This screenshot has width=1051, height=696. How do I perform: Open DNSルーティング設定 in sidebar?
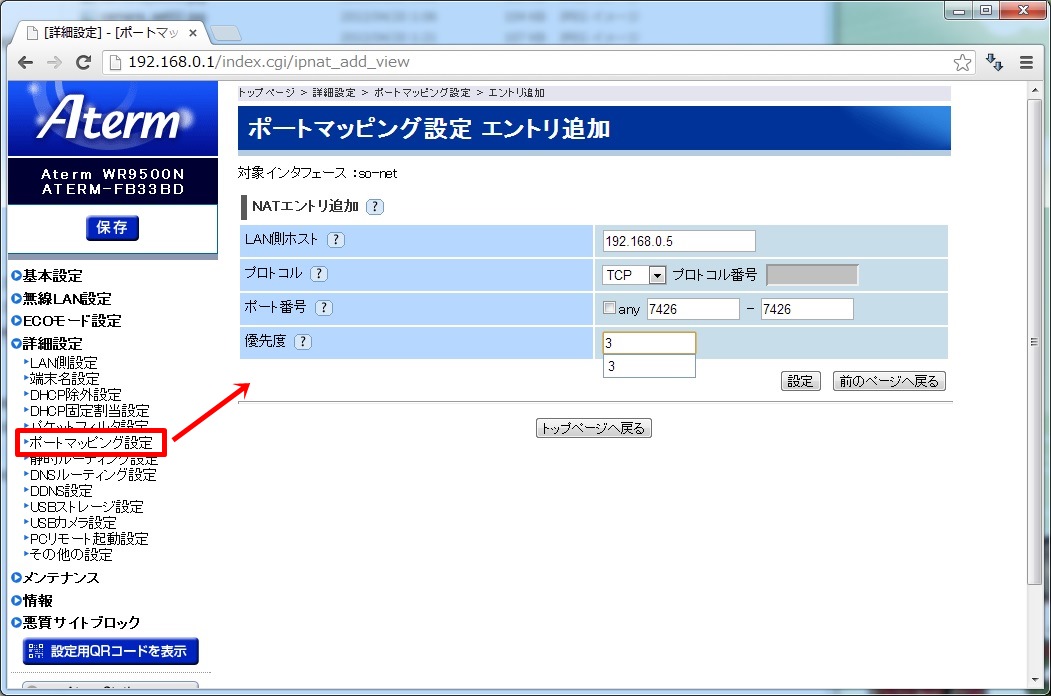coord(92,475)
